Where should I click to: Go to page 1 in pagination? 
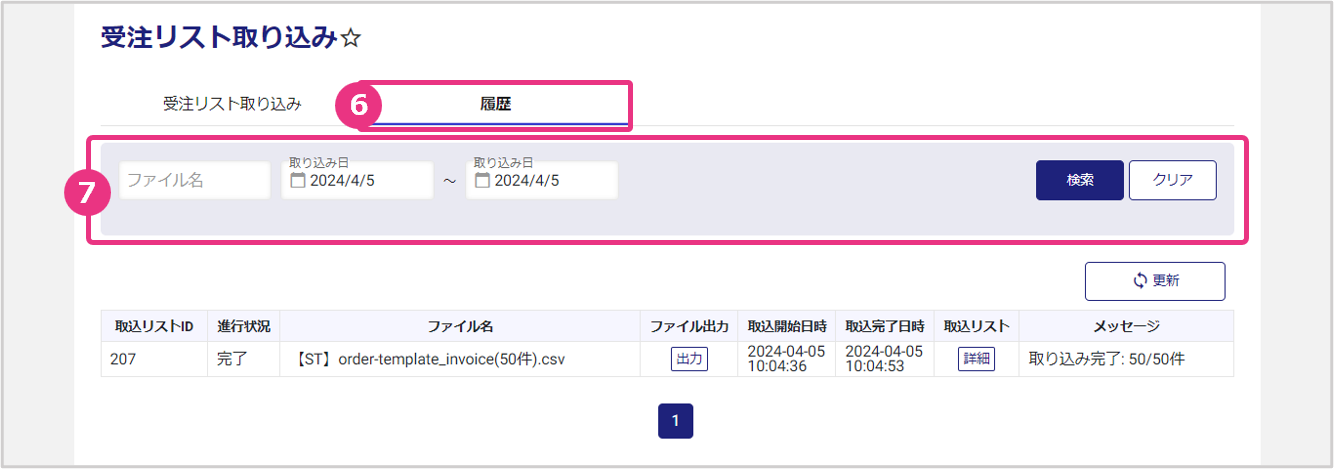click(x=675, y=421)
